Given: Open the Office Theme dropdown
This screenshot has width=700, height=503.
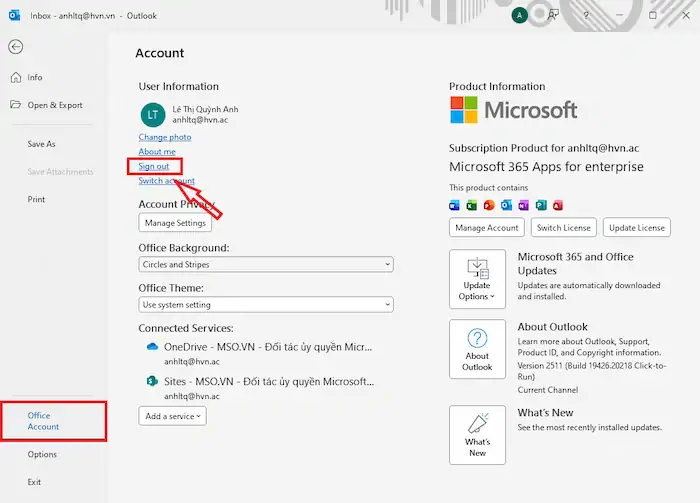Looking at the screenshot, I should pyautogui.click(x=266, y=305).
